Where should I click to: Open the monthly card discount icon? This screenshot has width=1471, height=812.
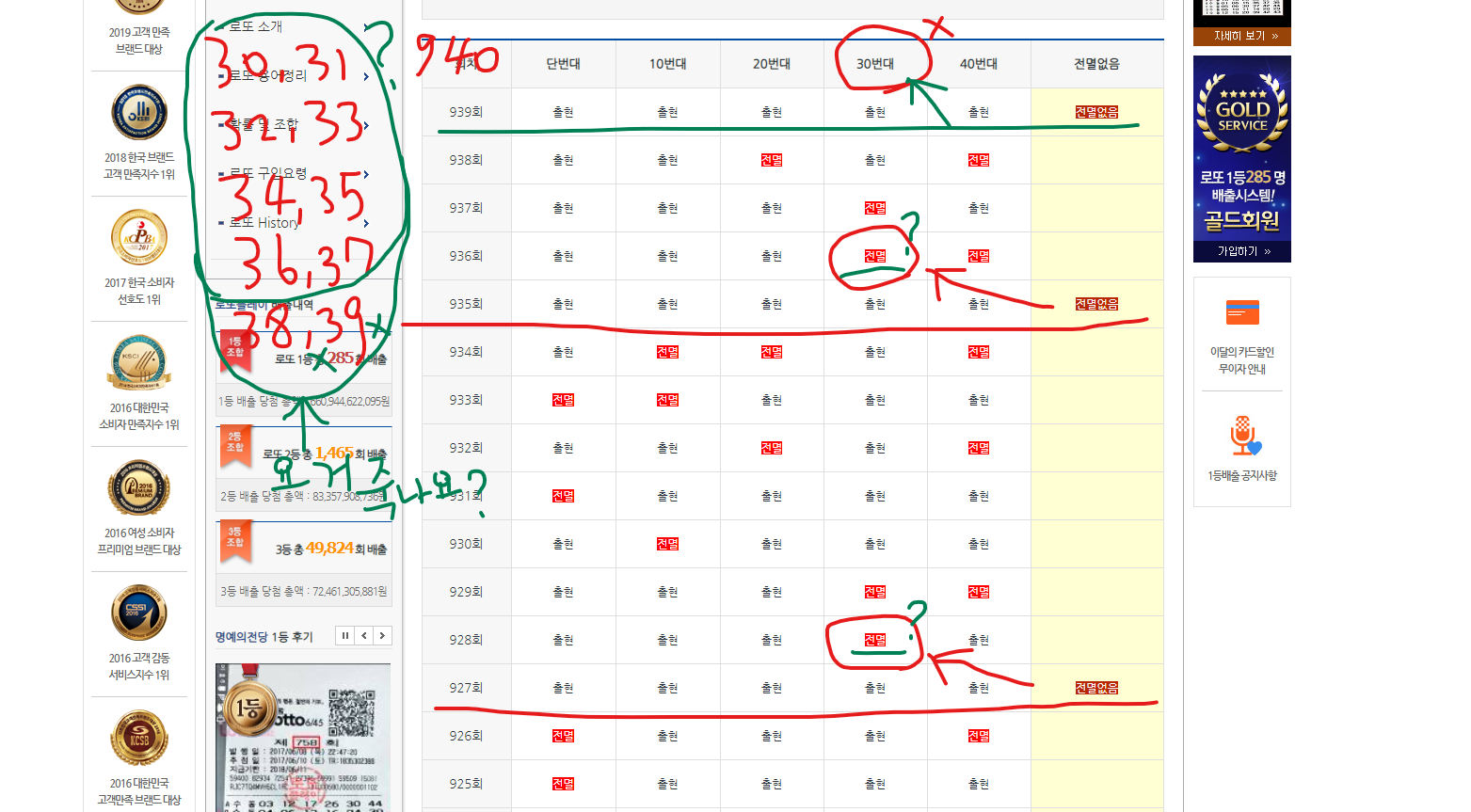(x=1242, y=312)
